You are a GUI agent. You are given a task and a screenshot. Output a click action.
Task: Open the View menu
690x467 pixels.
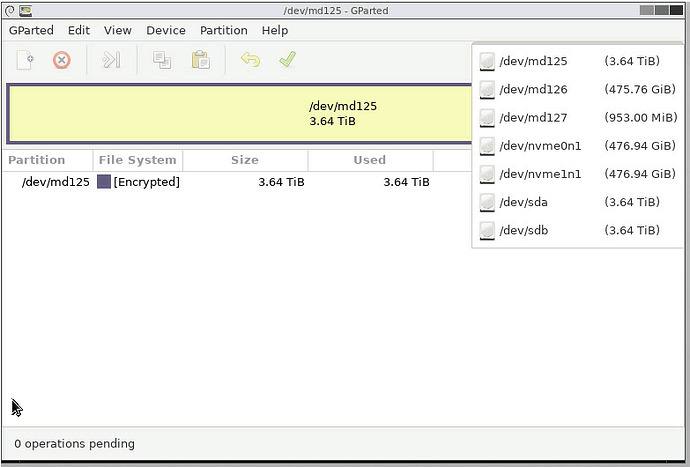pos(117,30)
